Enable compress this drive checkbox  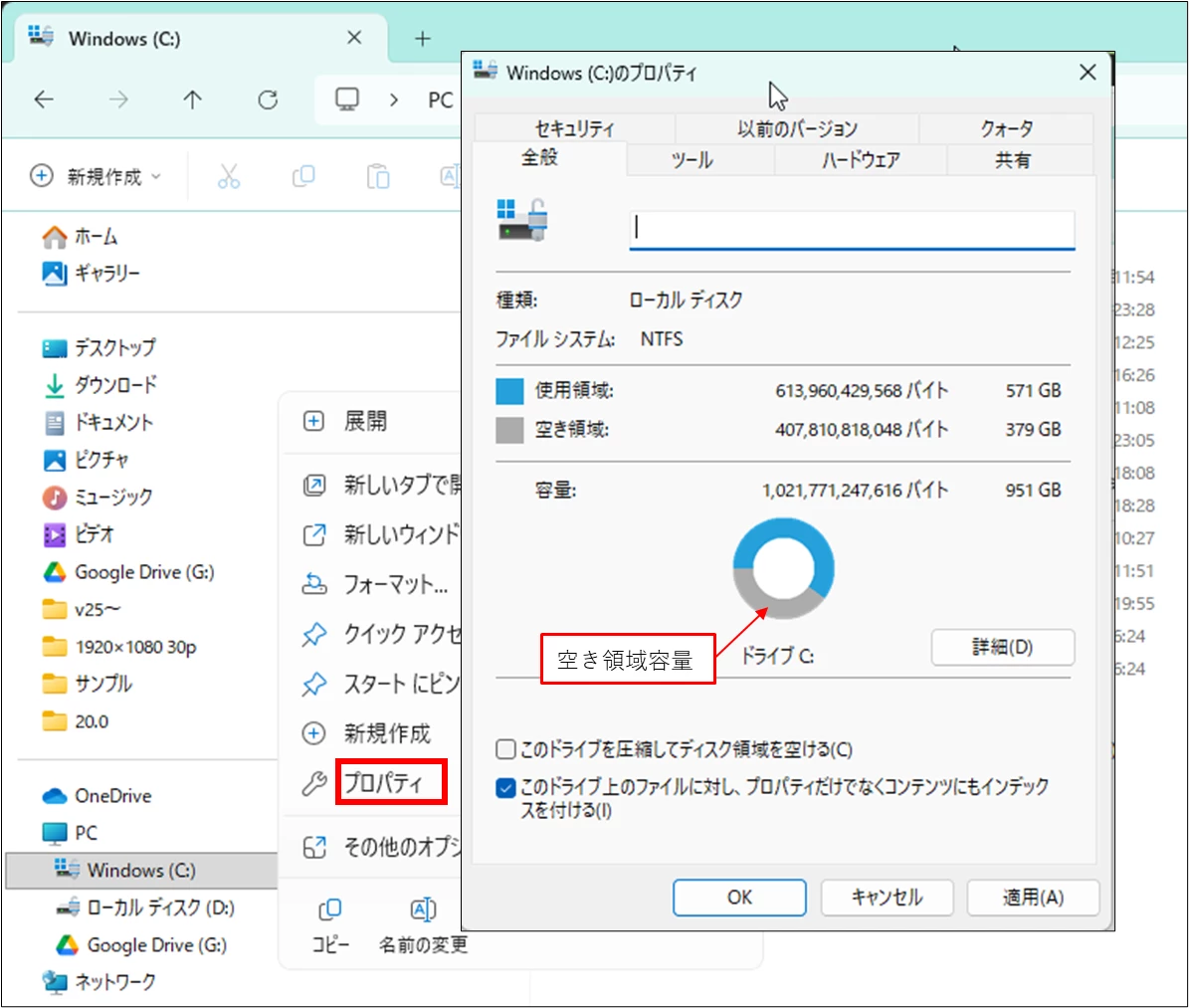(505, 750)
